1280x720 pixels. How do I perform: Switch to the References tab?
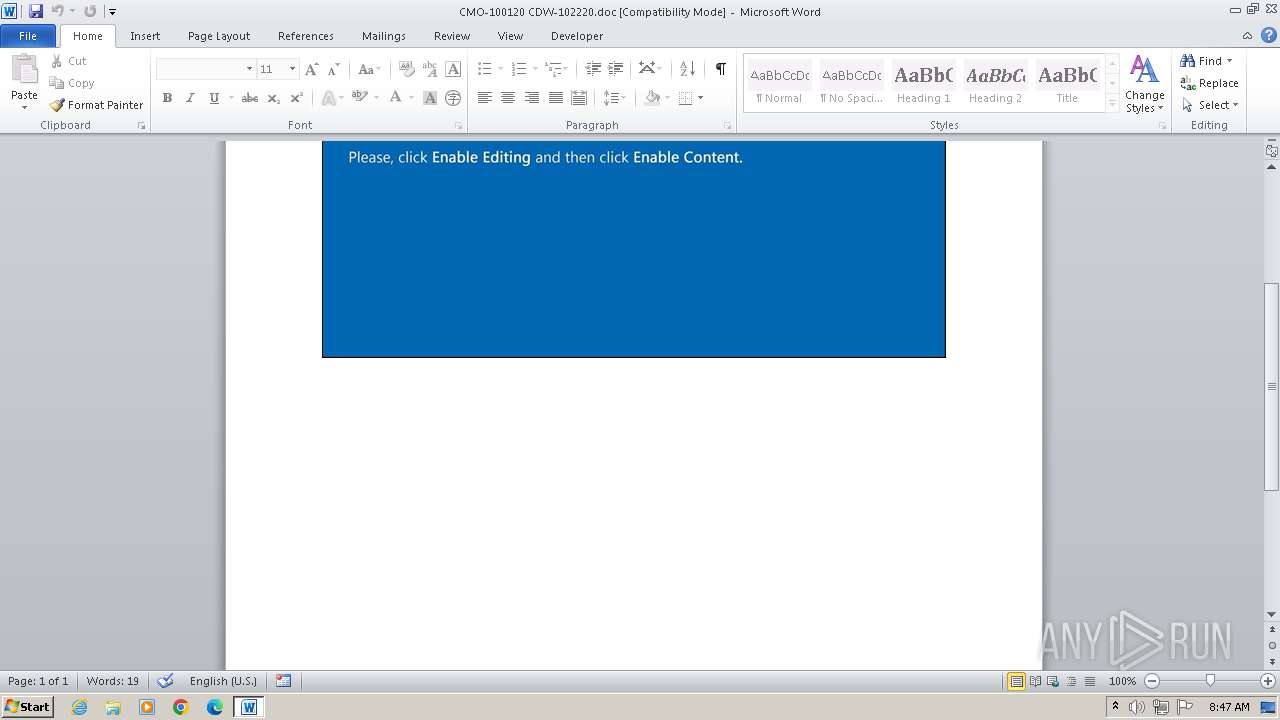(306, 36)
